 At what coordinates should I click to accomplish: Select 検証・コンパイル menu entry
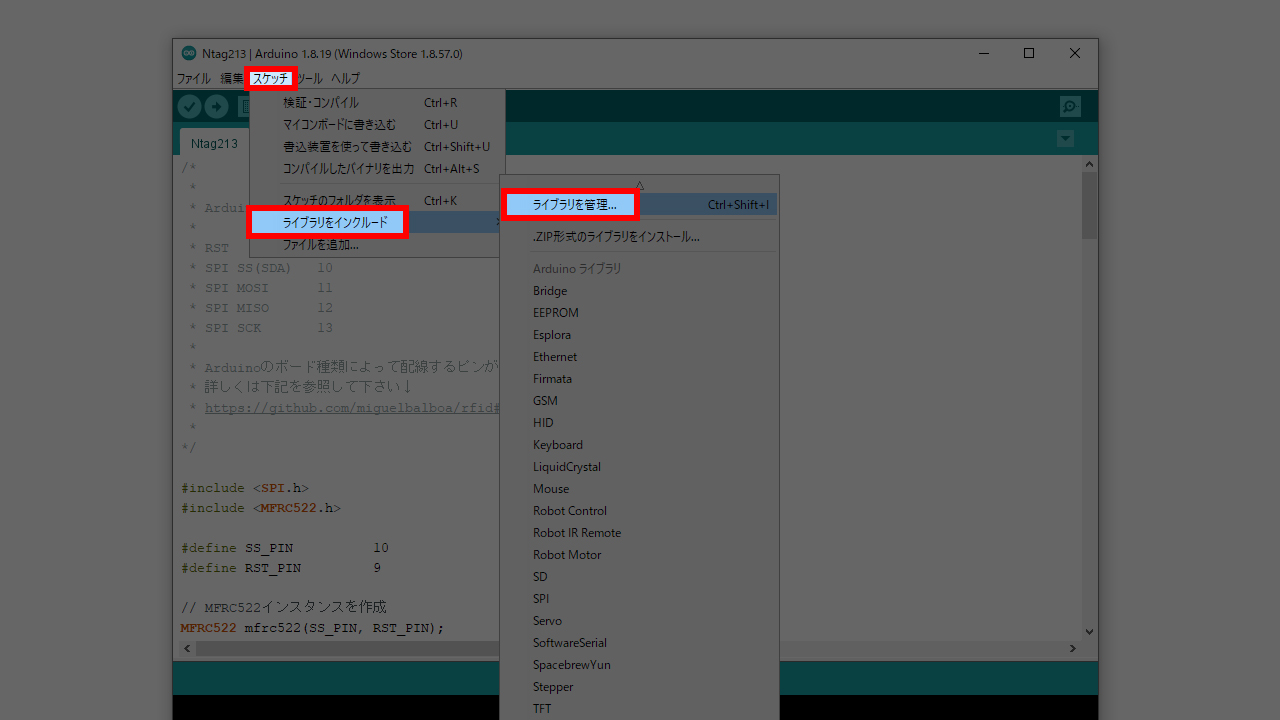point(320,102)
